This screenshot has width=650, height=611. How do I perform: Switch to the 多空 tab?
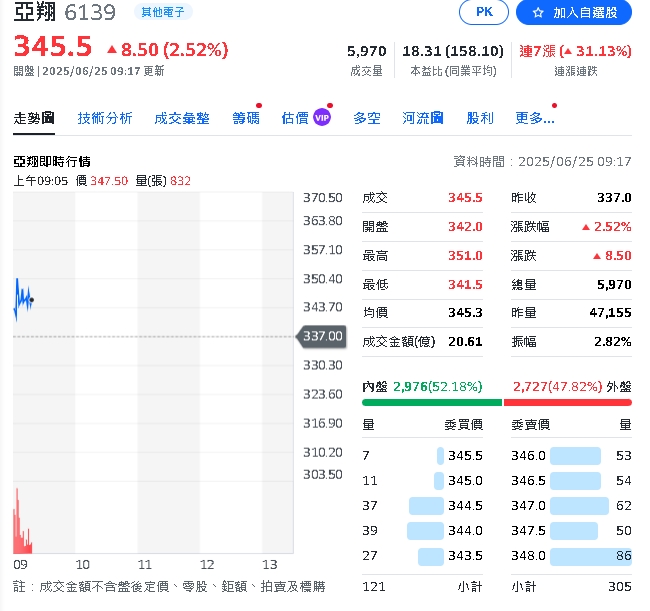coord(366,118)
